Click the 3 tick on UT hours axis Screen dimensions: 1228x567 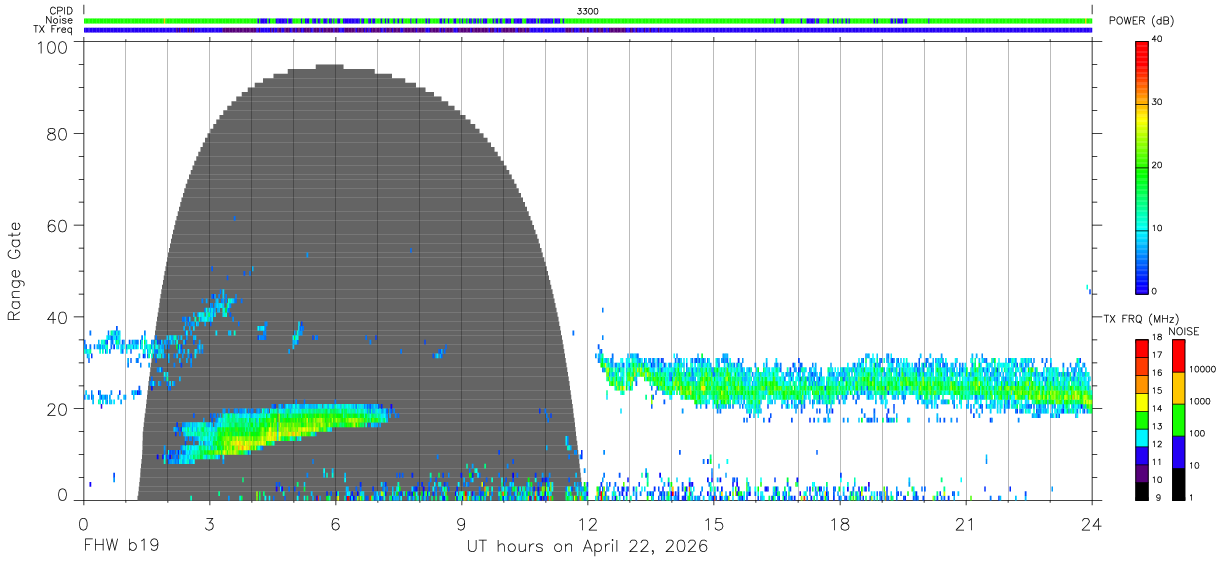click(x=209, y=524)
